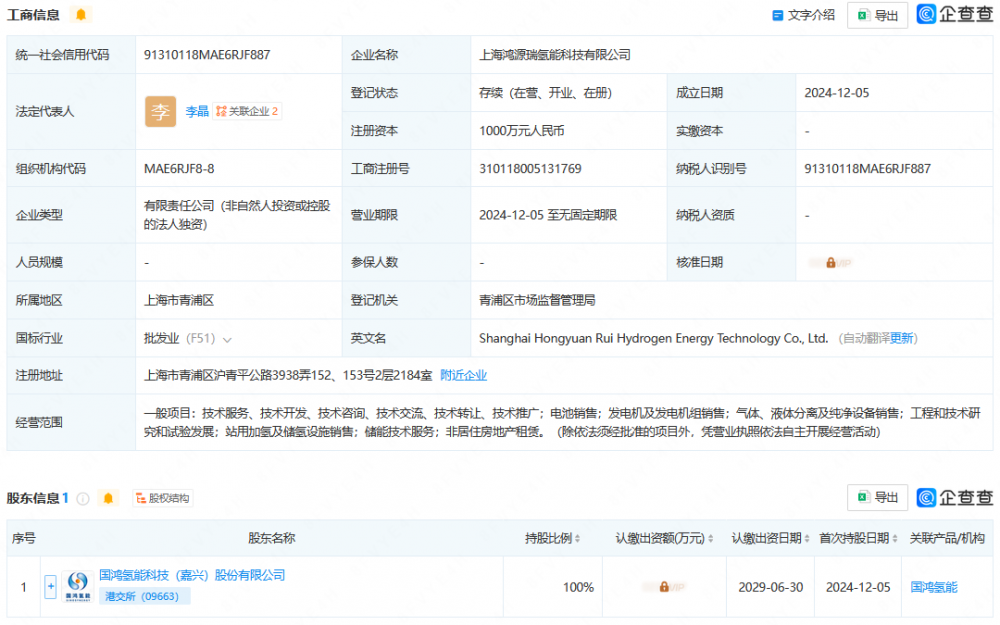The width and height of the screenshot is (1000, 625).
Task: Click first shareholding date 2024-12-05 in shareholder row
Action: pyautogui.click(x=858, y=587)
